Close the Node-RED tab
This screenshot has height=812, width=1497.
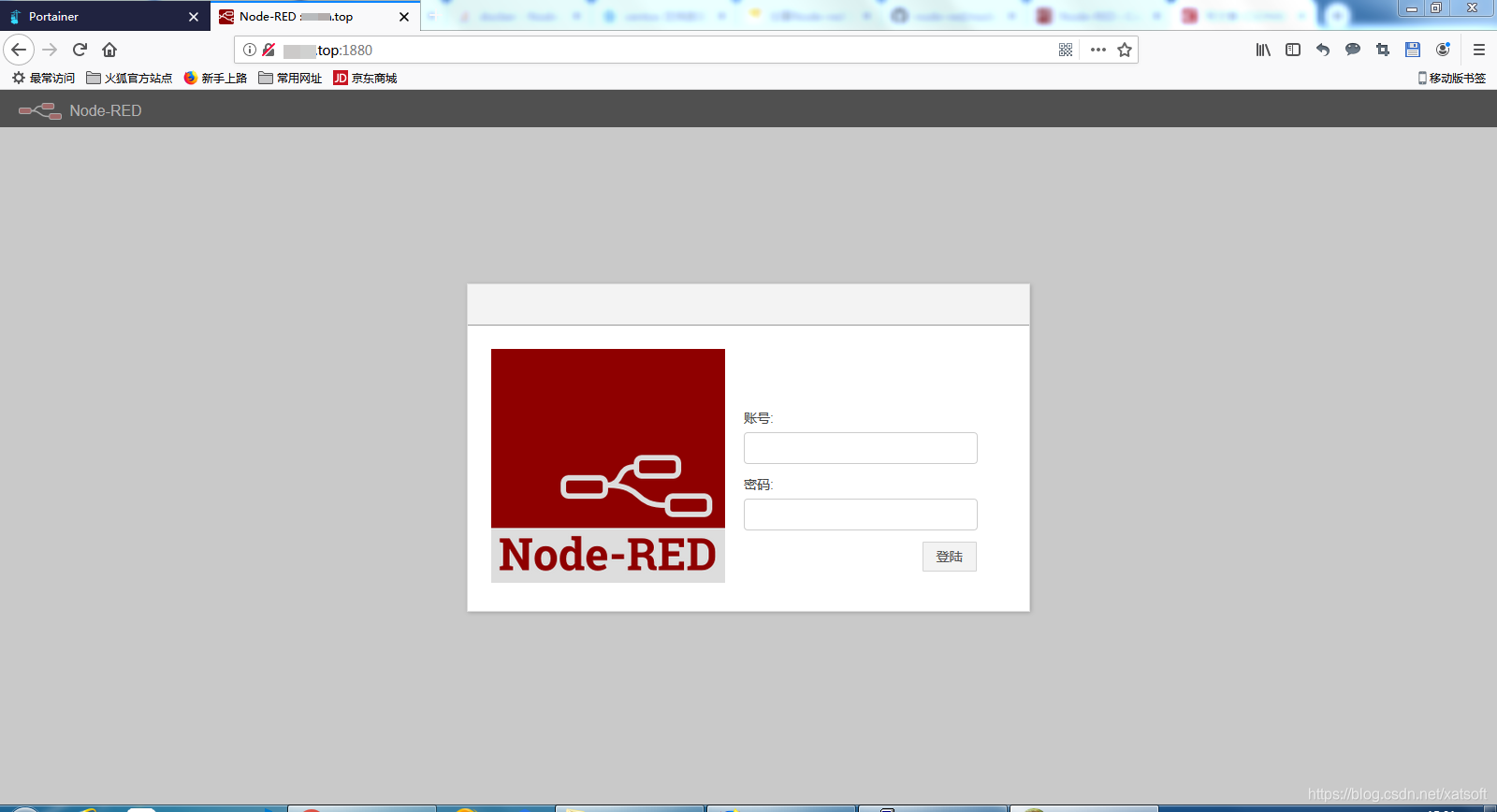404,17
